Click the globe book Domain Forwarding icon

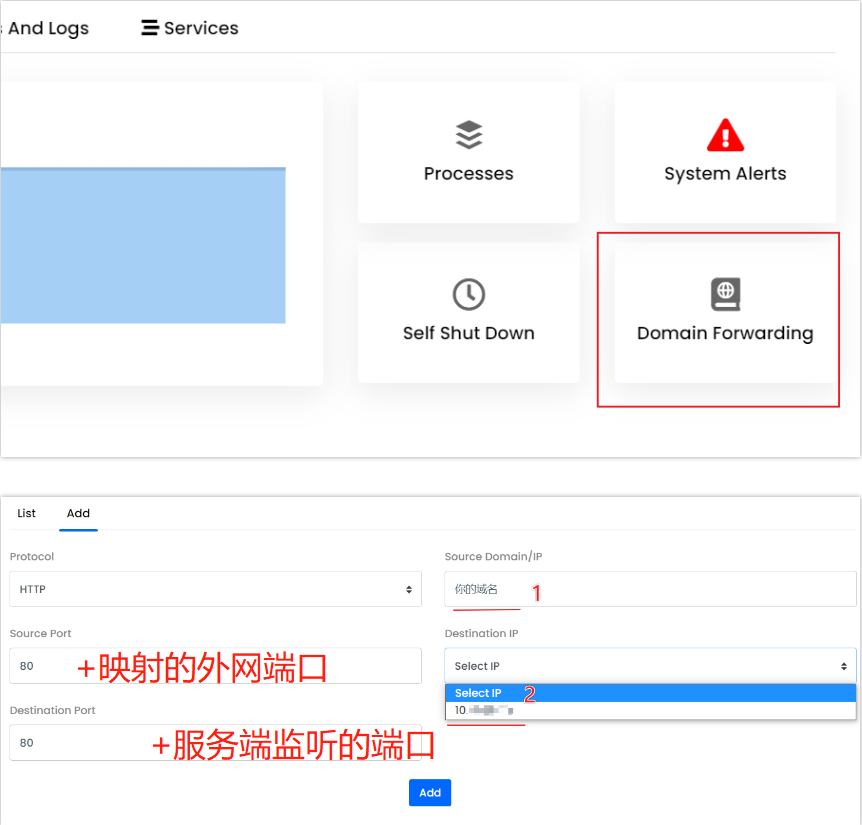tap(725, 294)
